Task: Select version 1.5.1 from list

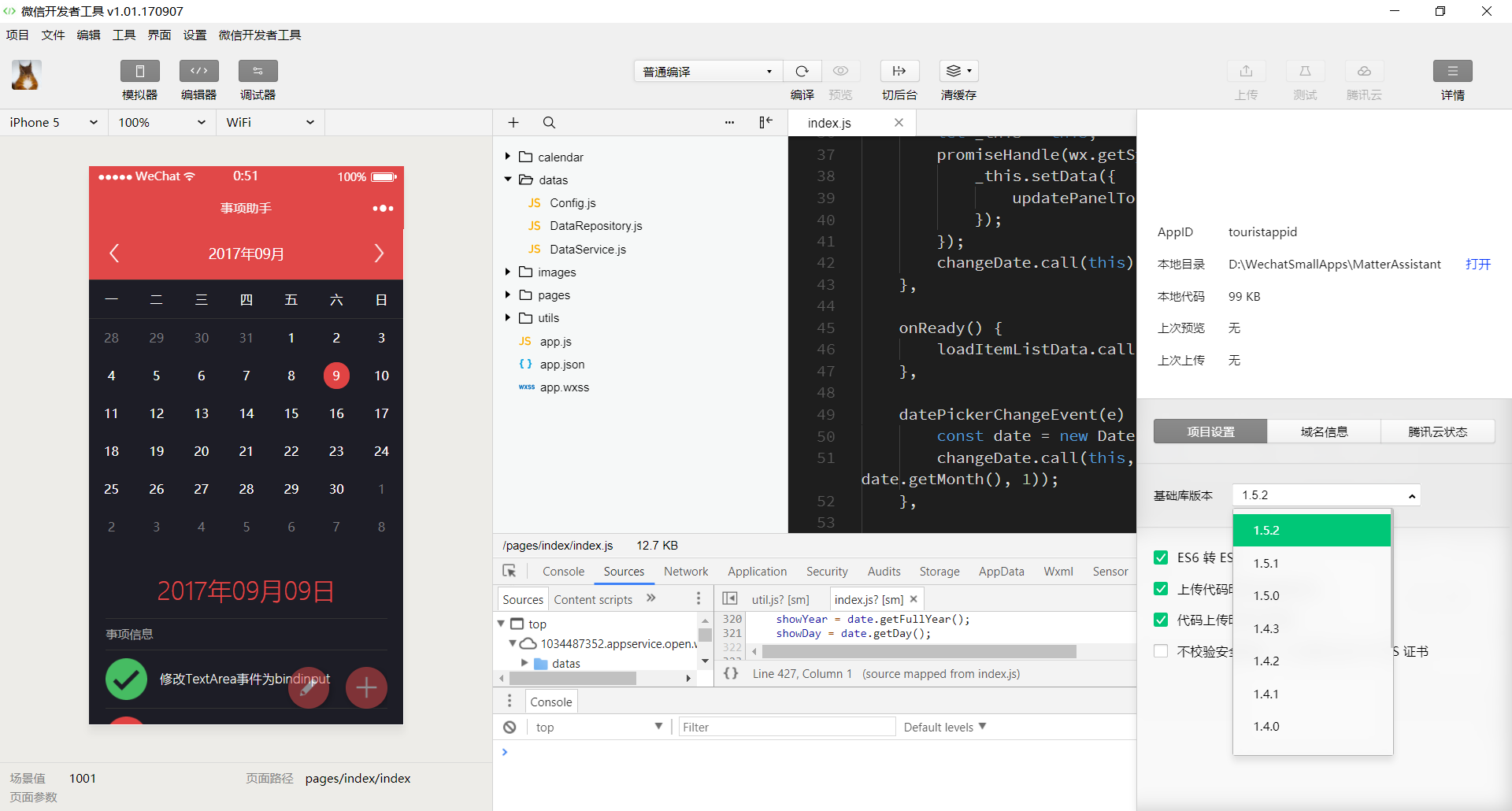Action: pos(1312,563)
